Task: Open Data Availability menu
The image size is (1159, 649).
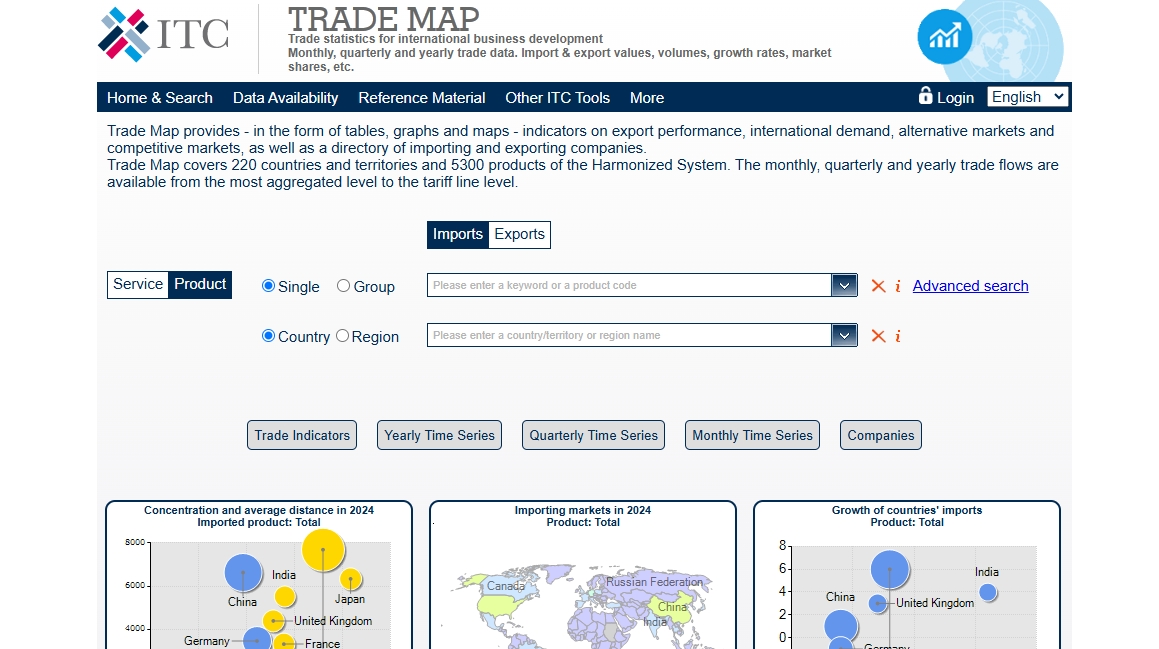Action: tap(285, 98)
